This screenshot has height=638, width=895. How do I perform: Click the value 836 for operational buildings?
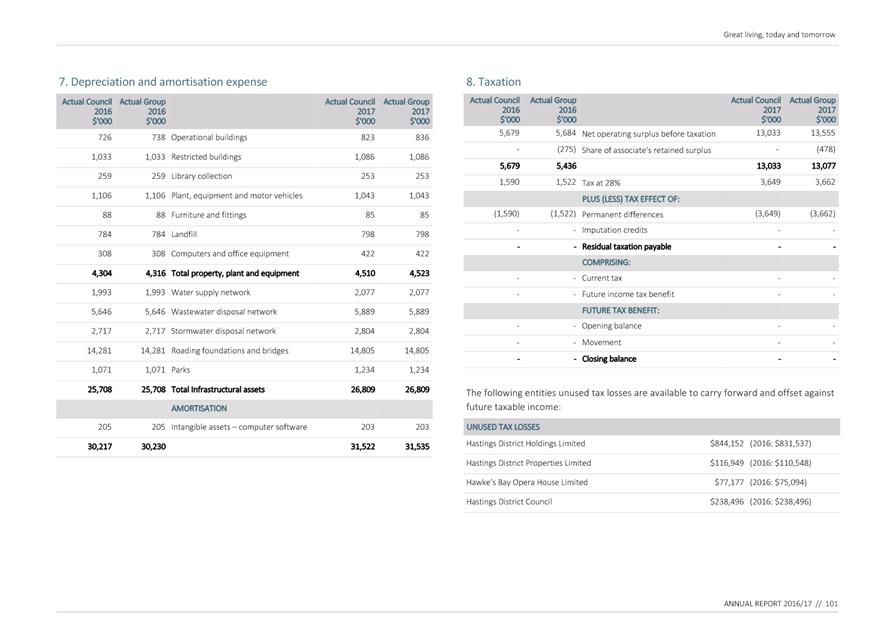422,138
